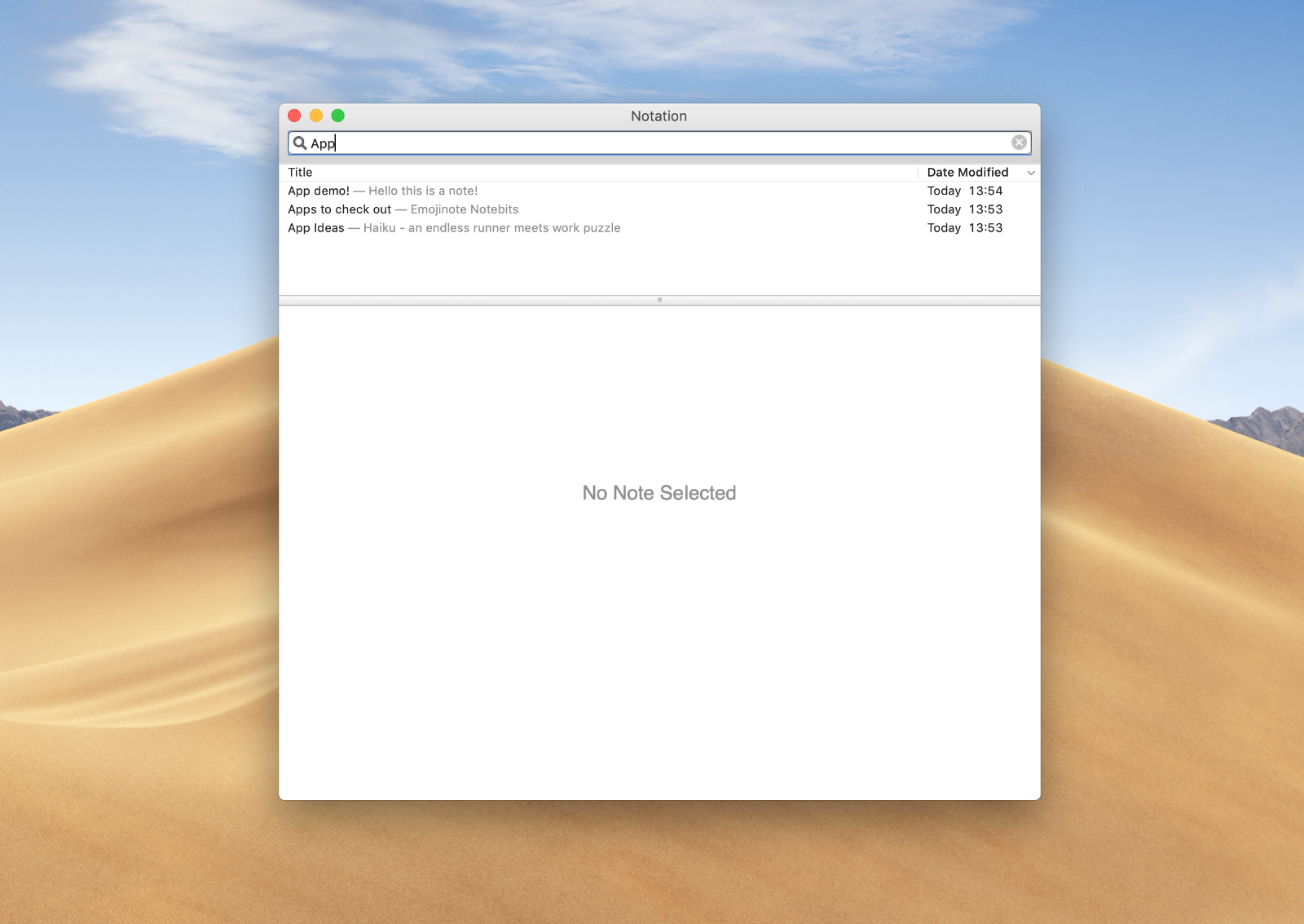This screenshot has height=924, width=1304.
Task: Clear the search field with the x icon
Action: 1019,143
